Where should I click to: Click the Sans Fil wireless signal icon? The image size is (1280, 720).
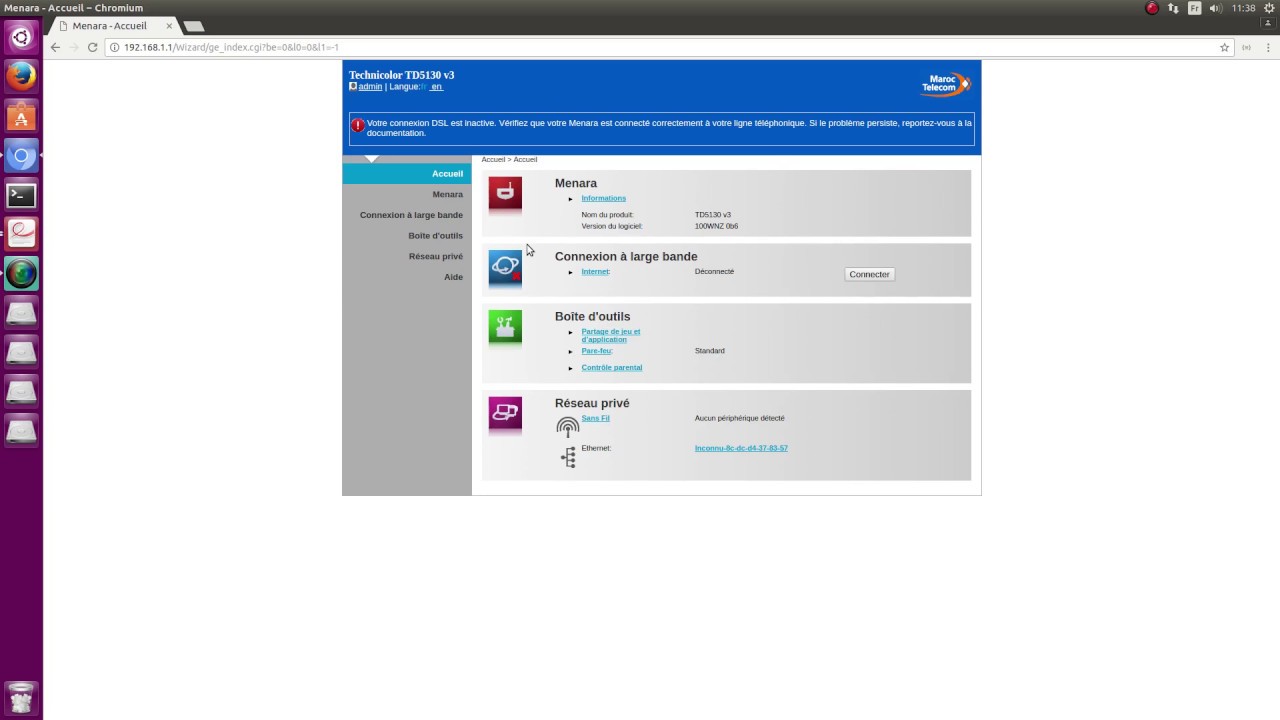(568, 427)
